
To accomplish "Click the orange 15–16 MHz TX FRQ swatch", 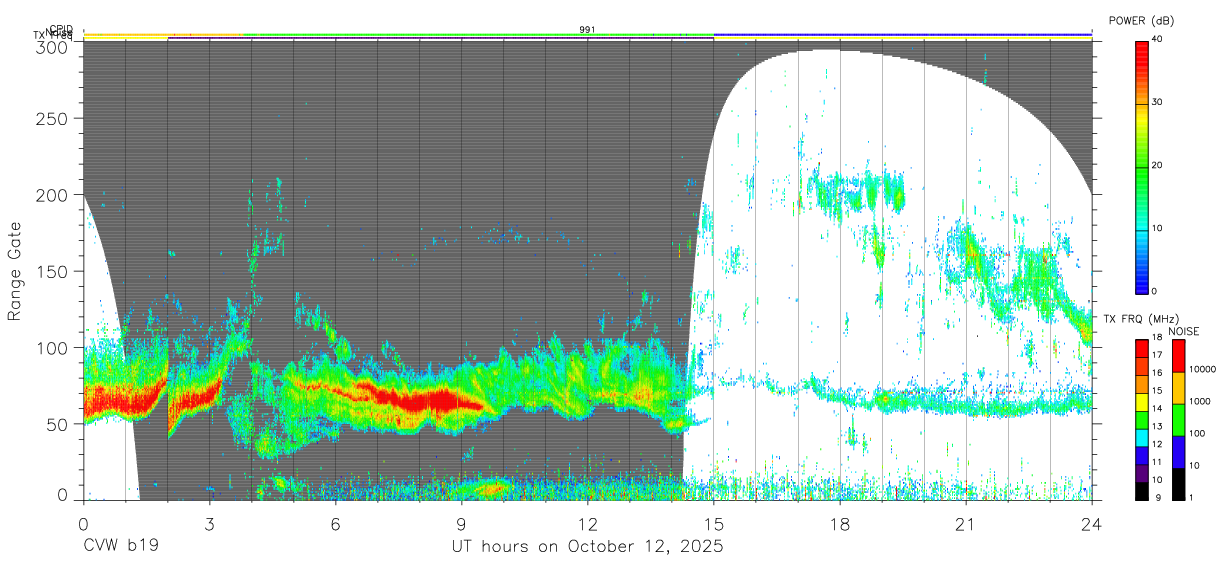I will 1142,385.
